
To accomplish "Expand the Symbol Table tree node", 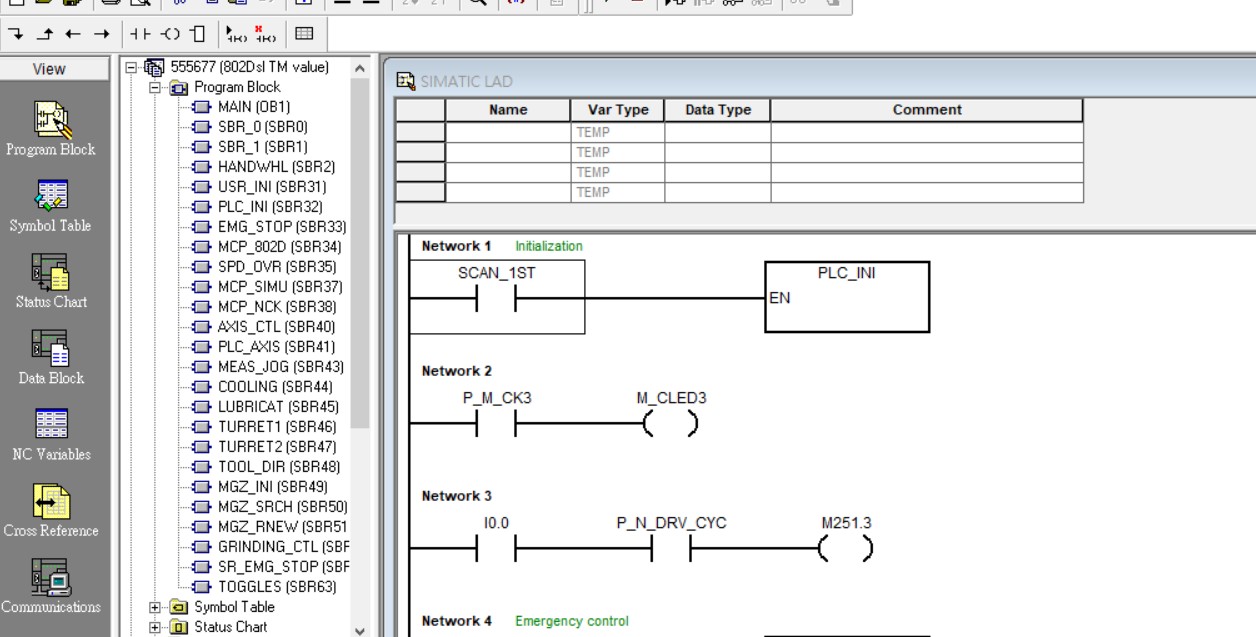I will point(155,607).
